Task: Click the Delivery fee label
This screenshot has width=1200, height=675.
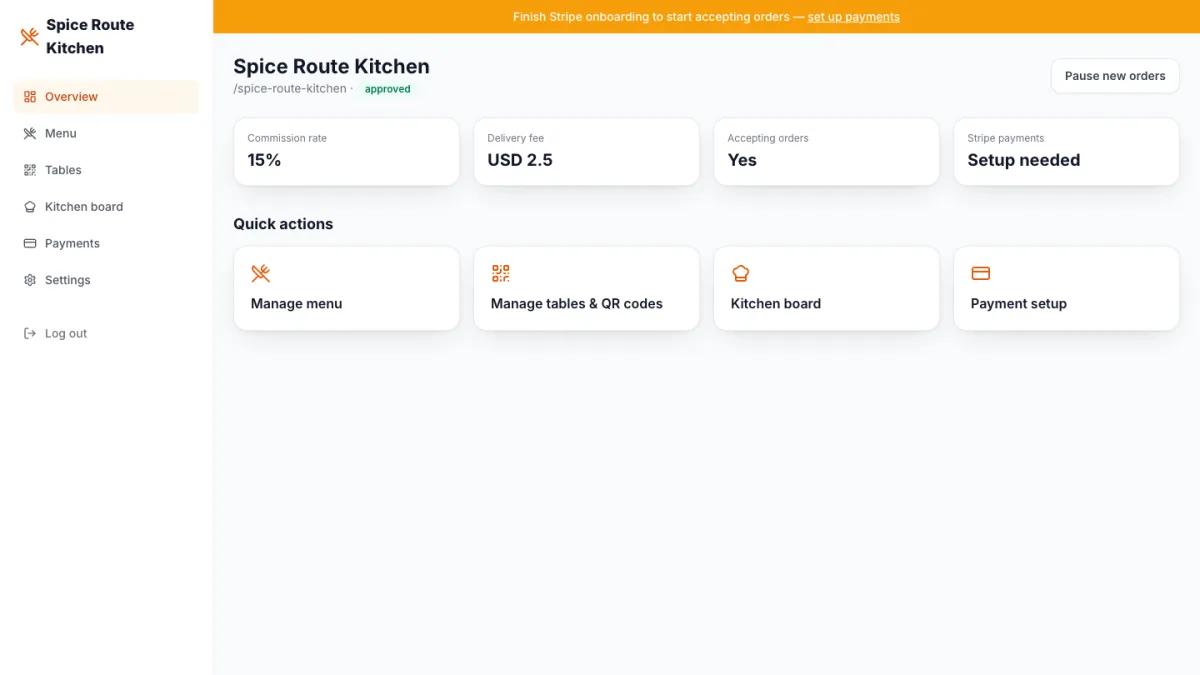Action: pyautogui.click(x=516, y=138)
